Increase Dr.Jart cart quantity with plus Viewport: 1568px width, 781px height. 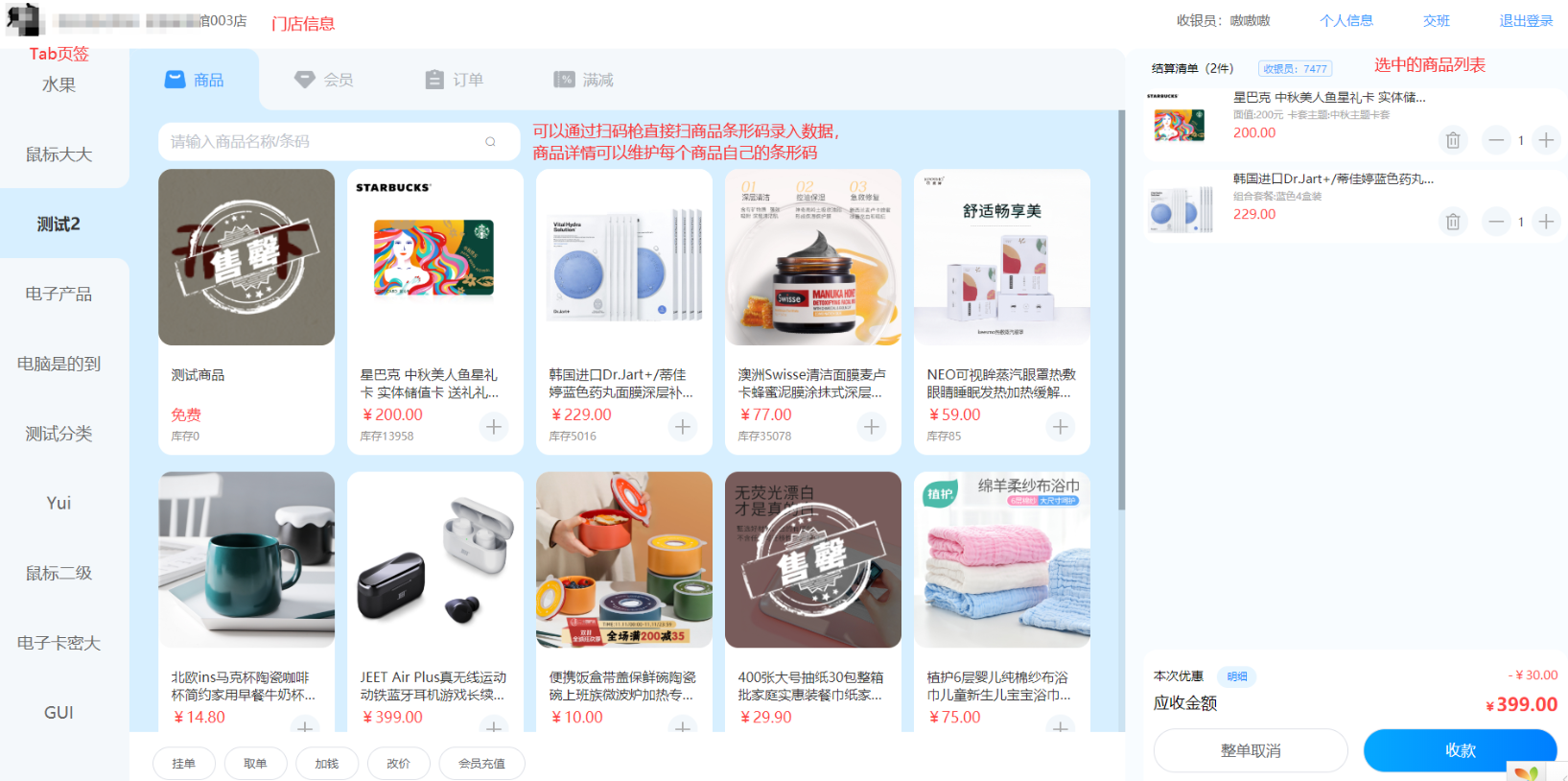pos(1546,222)
